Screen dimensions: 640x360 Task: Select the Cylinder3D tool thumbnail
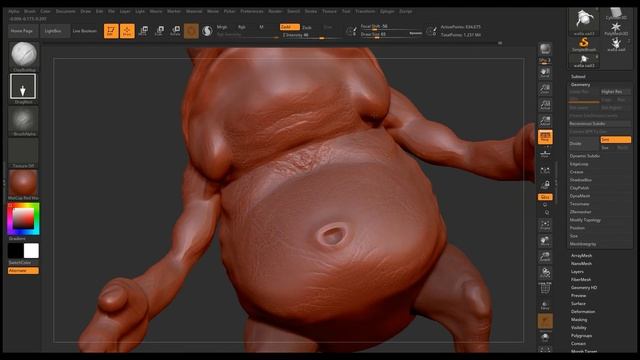(x=616, y=14)
